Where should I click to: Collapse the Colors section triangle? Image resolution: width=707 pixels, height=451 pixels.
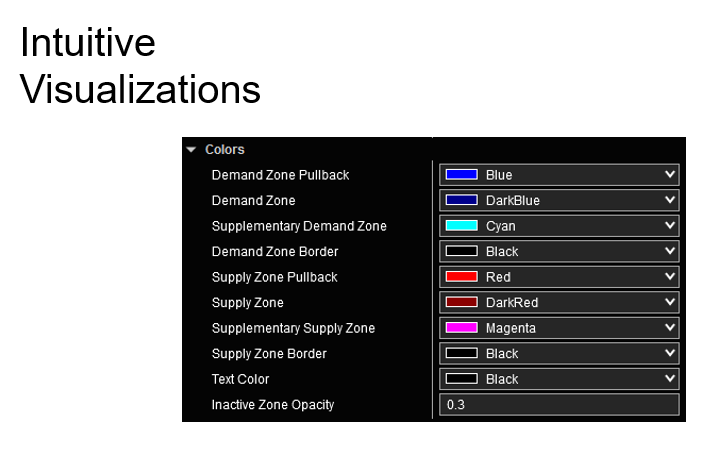click(x=191, y=150)
